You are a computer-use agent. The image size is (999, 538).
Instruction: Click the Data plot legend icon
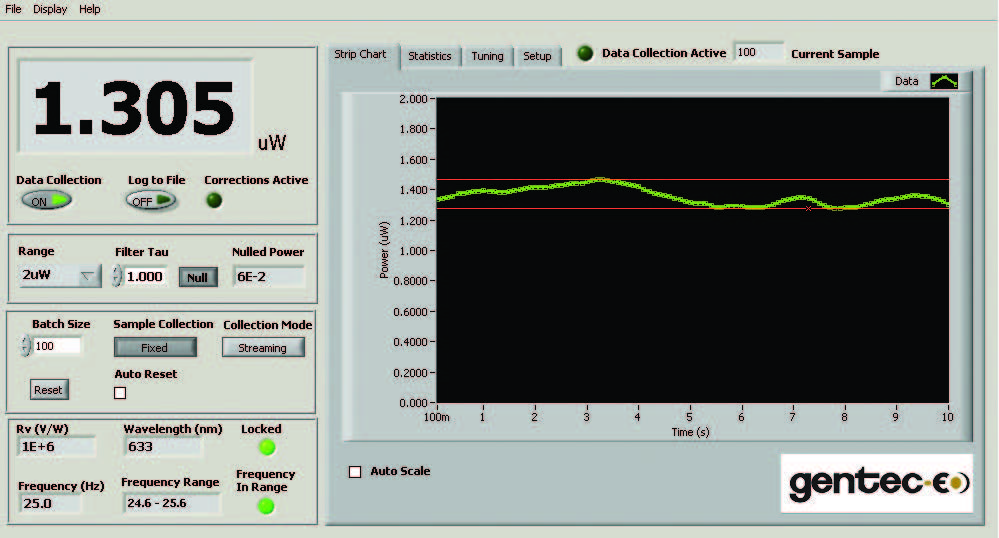coord(944,82)
